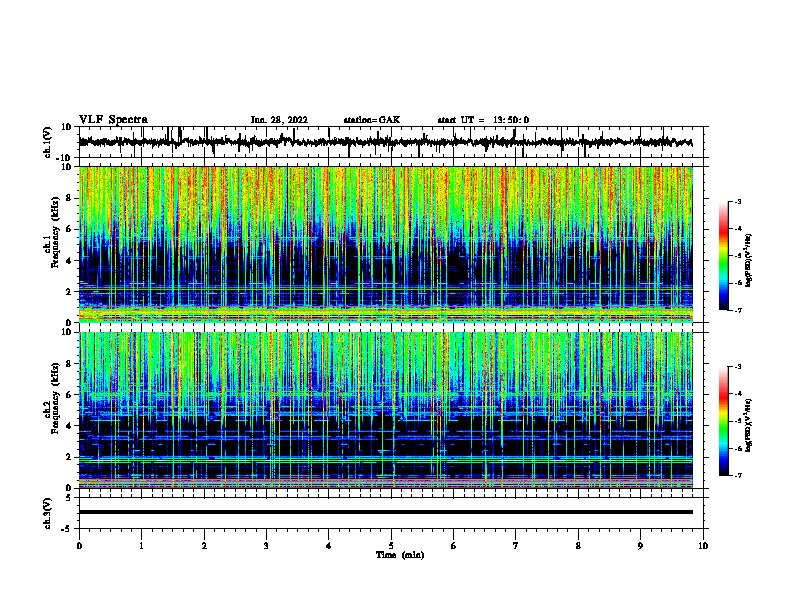Screen dimensions: 792x612
Task: Click the 'Jan. 28, 2022' date label
Action: [279, 120]
